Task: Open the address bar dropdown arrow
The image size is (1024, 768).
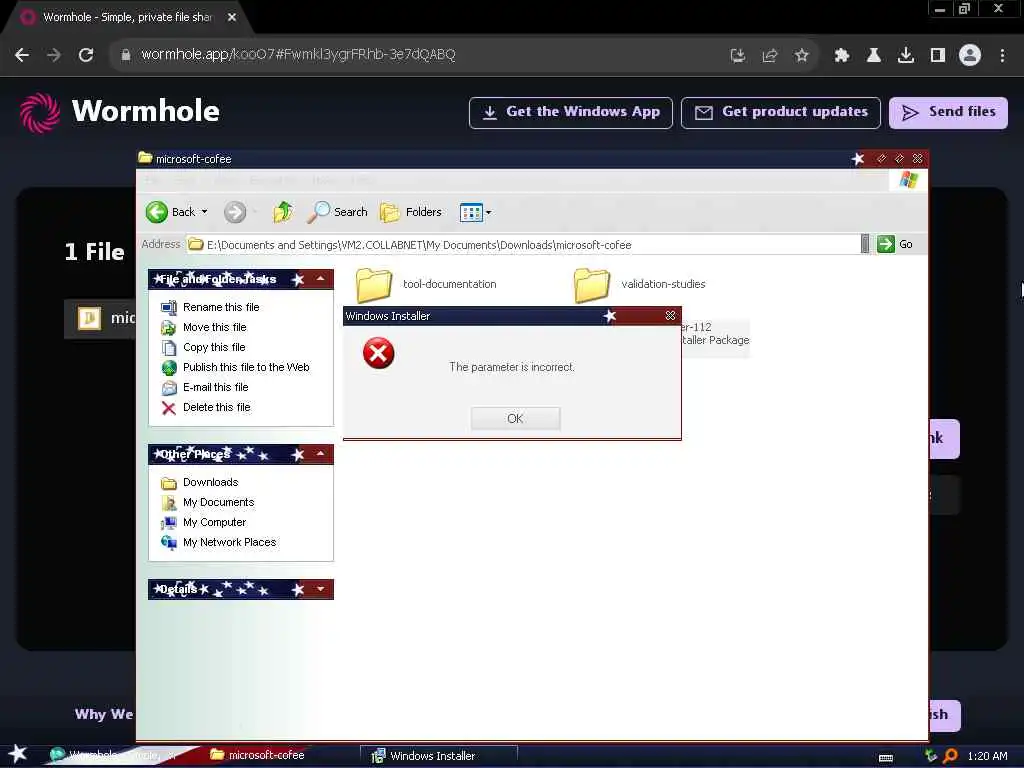Action: tap(865, 244)
